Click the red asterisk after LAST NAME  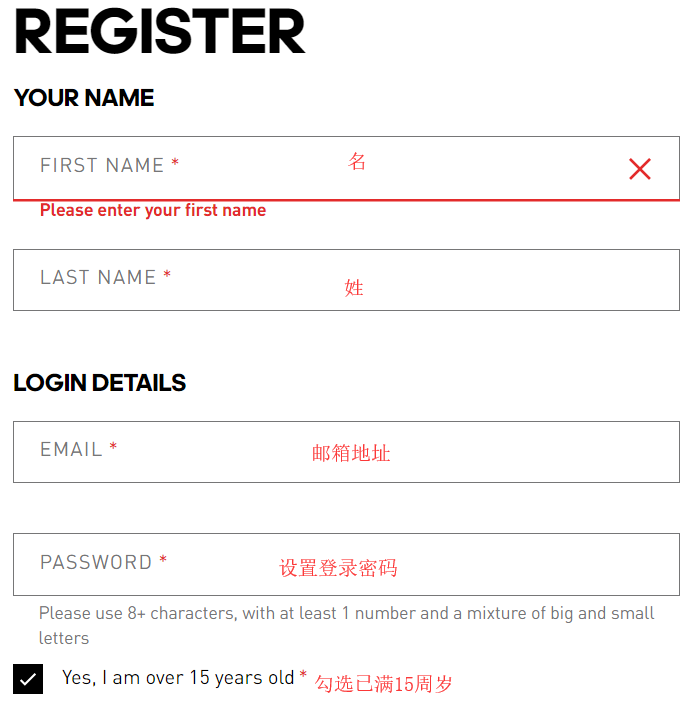(167, 276)
